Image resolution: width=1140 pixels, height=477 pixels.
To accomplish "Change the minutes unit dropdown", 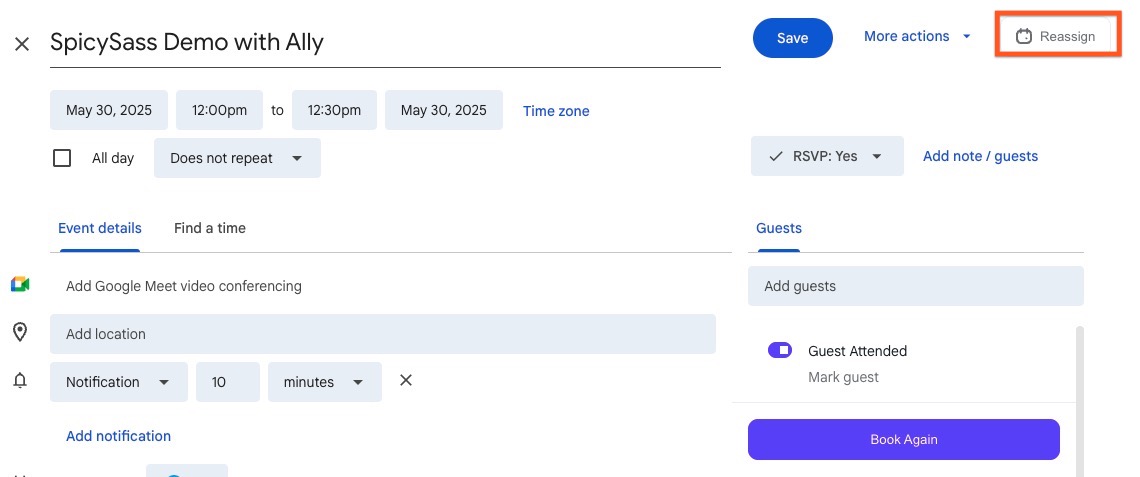I will [x=324, y=382].
